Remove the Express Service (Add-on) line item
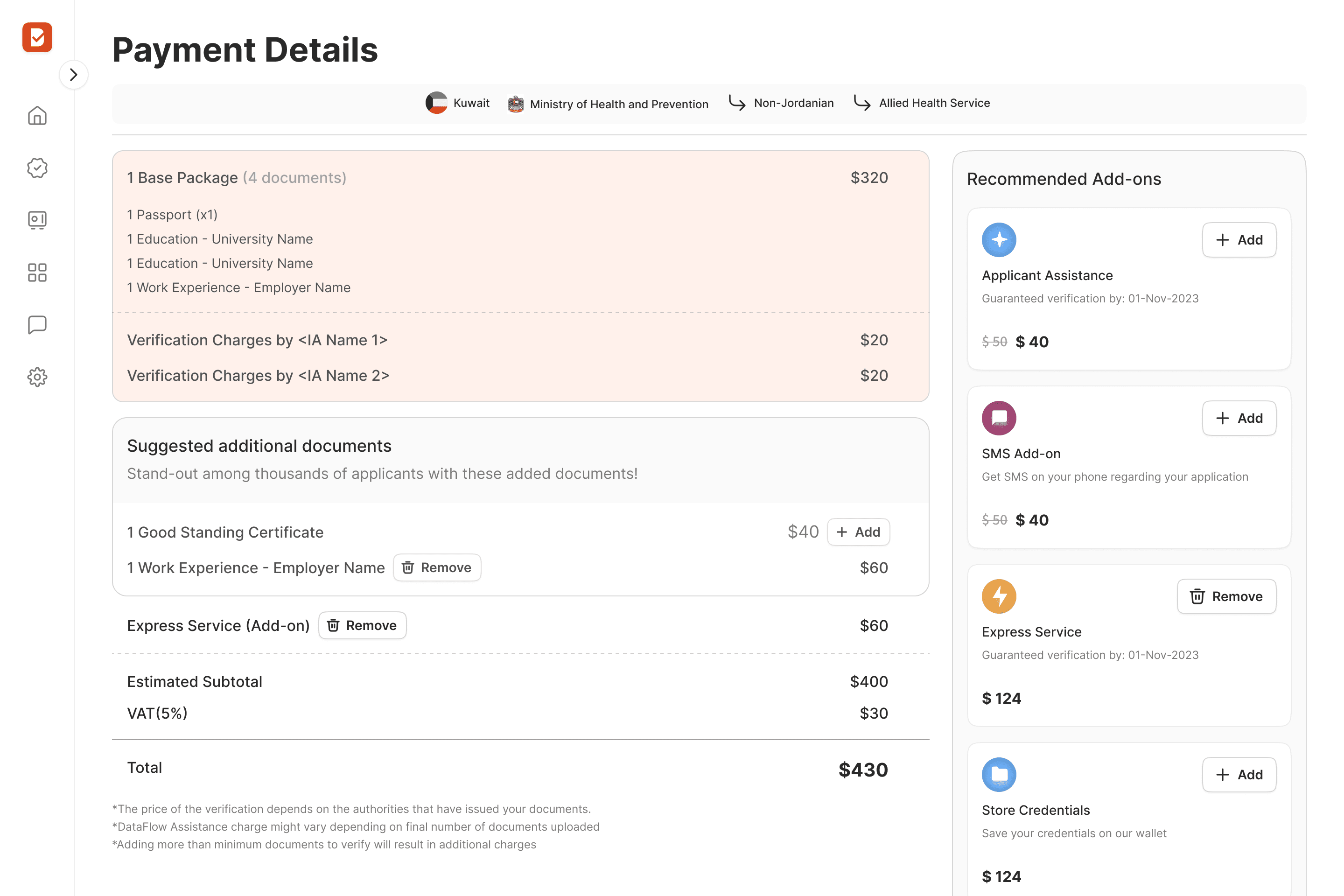The height and width of the screenshot is (896, 1344). point(362,626)
